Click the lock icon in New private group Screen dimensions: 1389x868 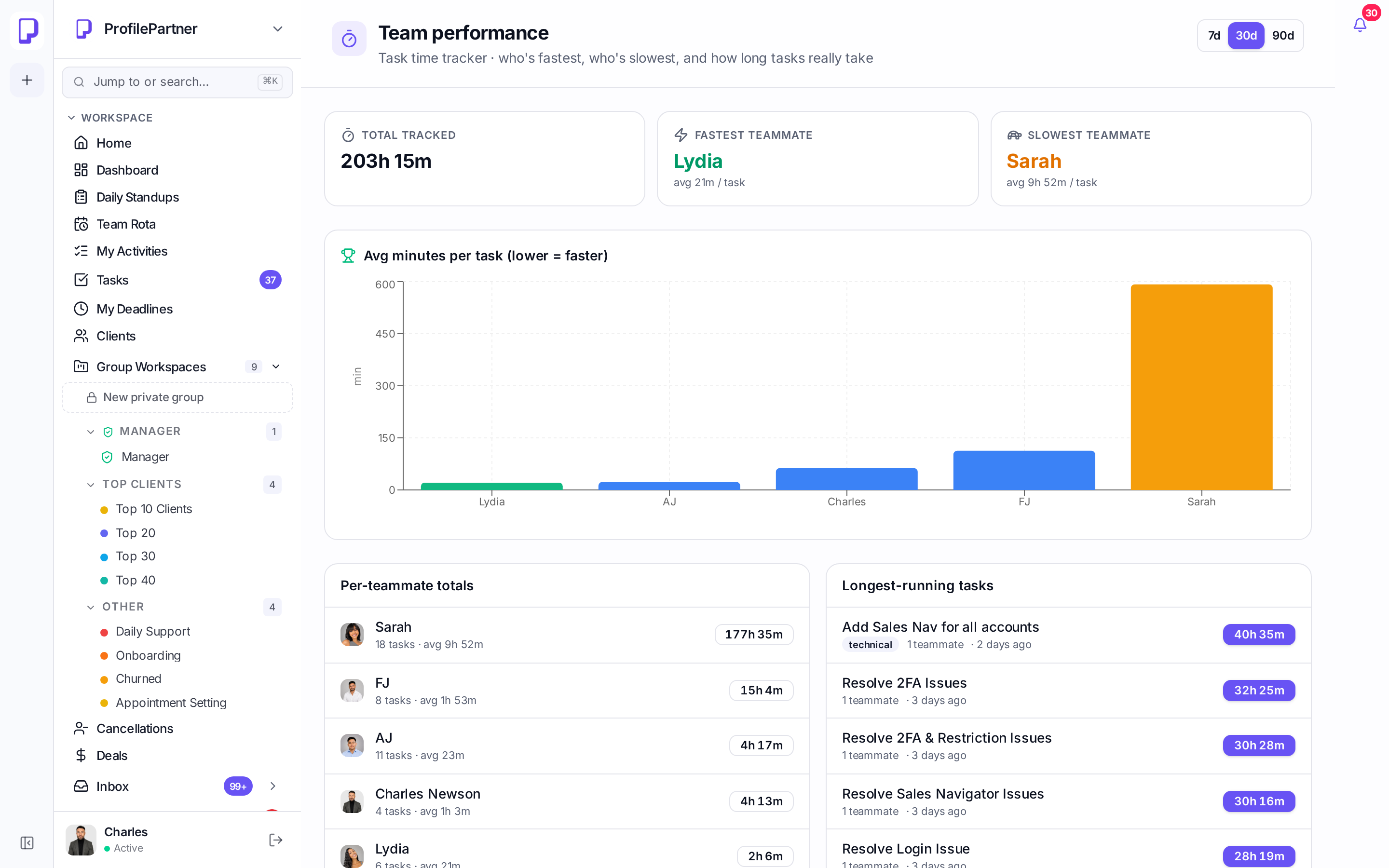tap(91, 397)
